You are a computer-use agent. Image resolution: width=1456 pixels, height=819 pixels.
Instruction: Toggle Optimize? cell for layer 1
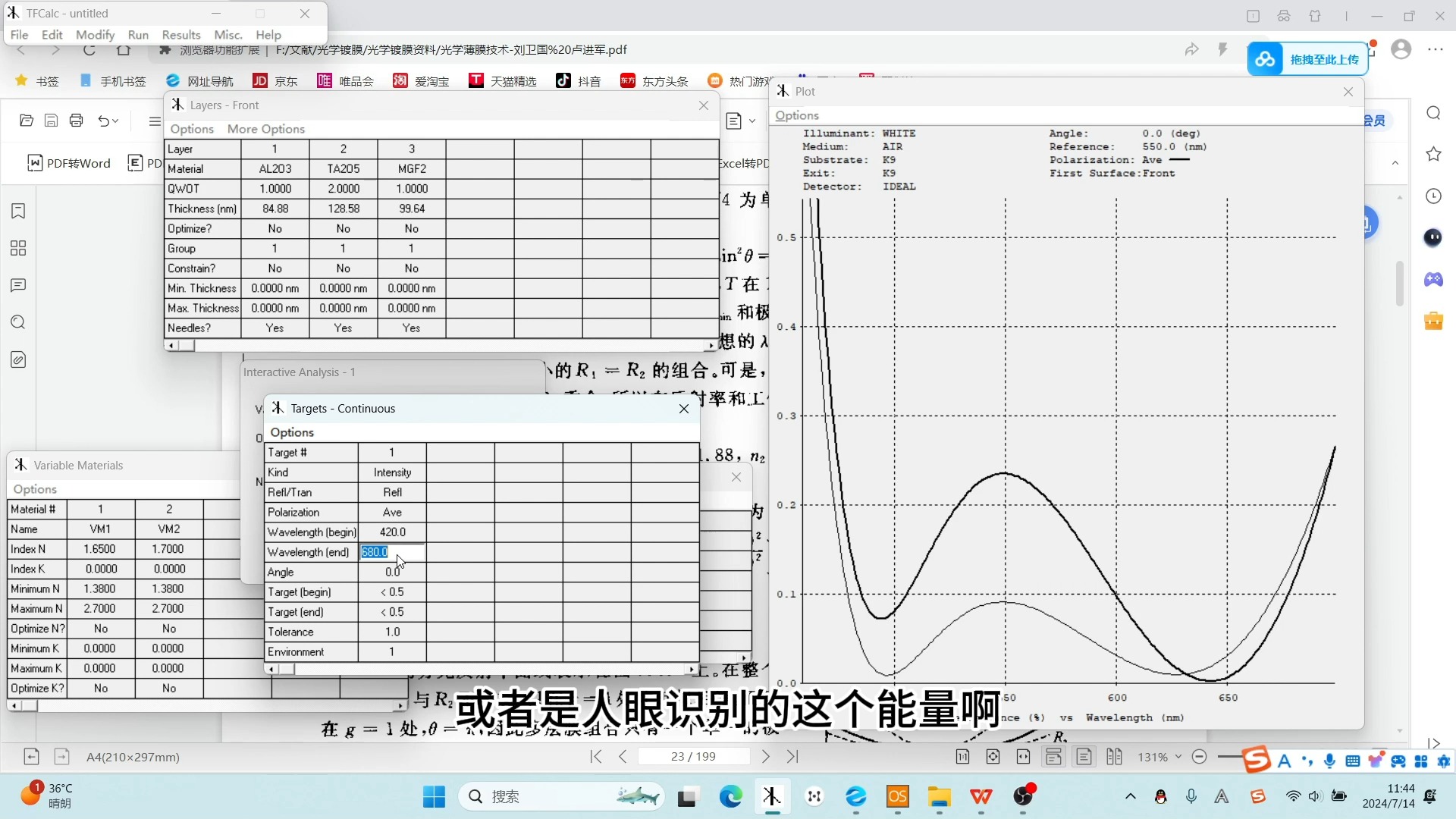[275, 229]
